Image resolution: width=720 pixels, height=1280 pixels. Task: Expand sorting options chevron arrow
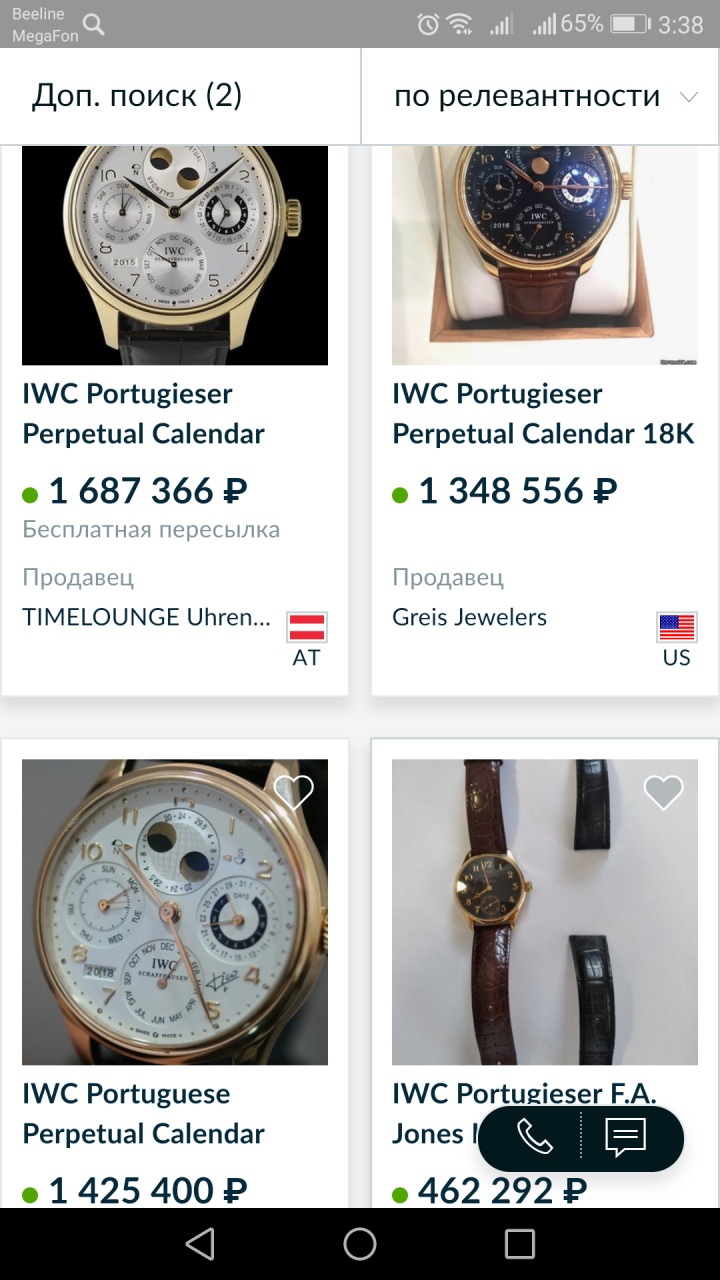click(x=688, y=97)
